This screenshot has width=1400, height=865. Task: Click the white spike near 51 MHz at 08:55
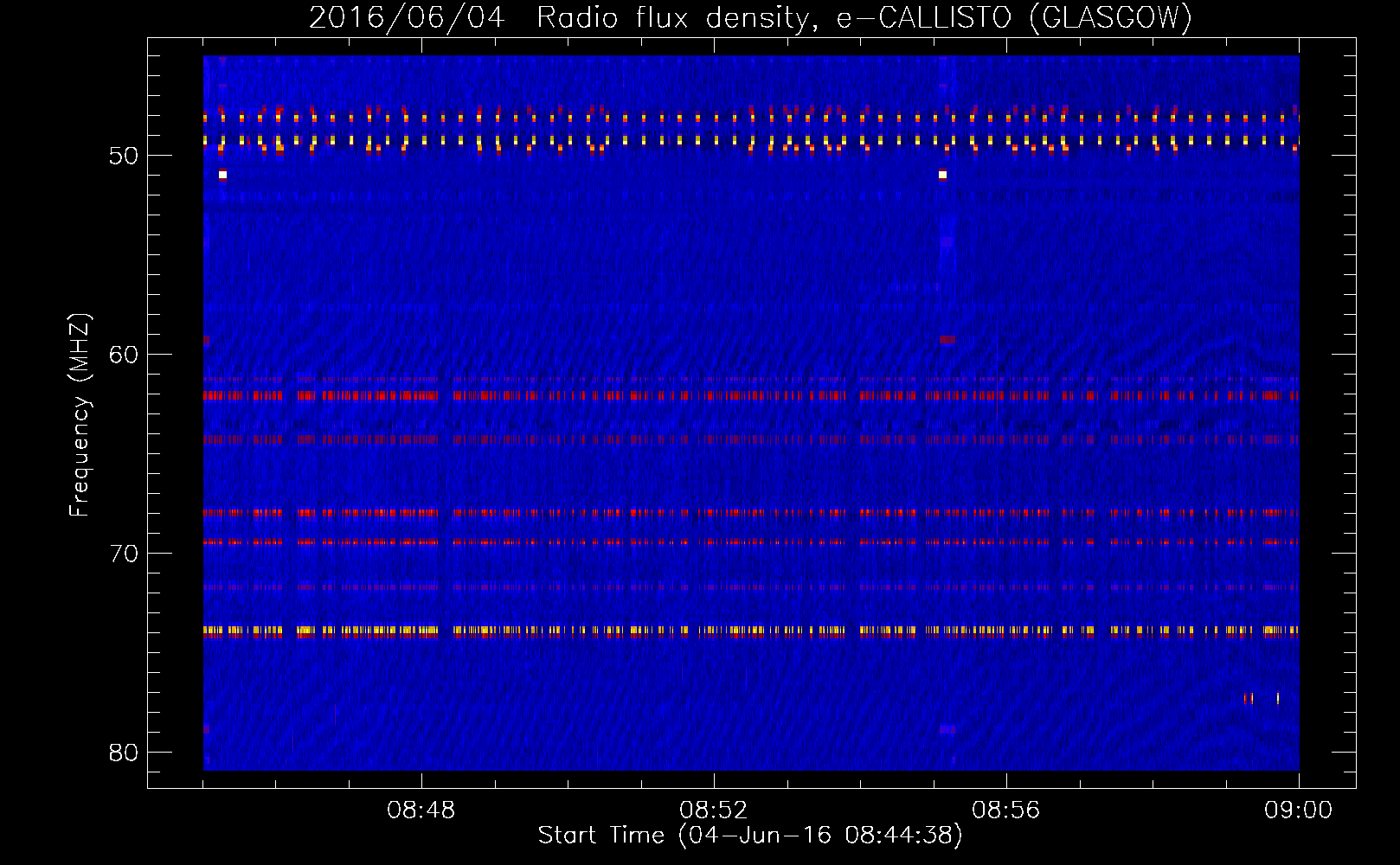(x=942, y=175)
